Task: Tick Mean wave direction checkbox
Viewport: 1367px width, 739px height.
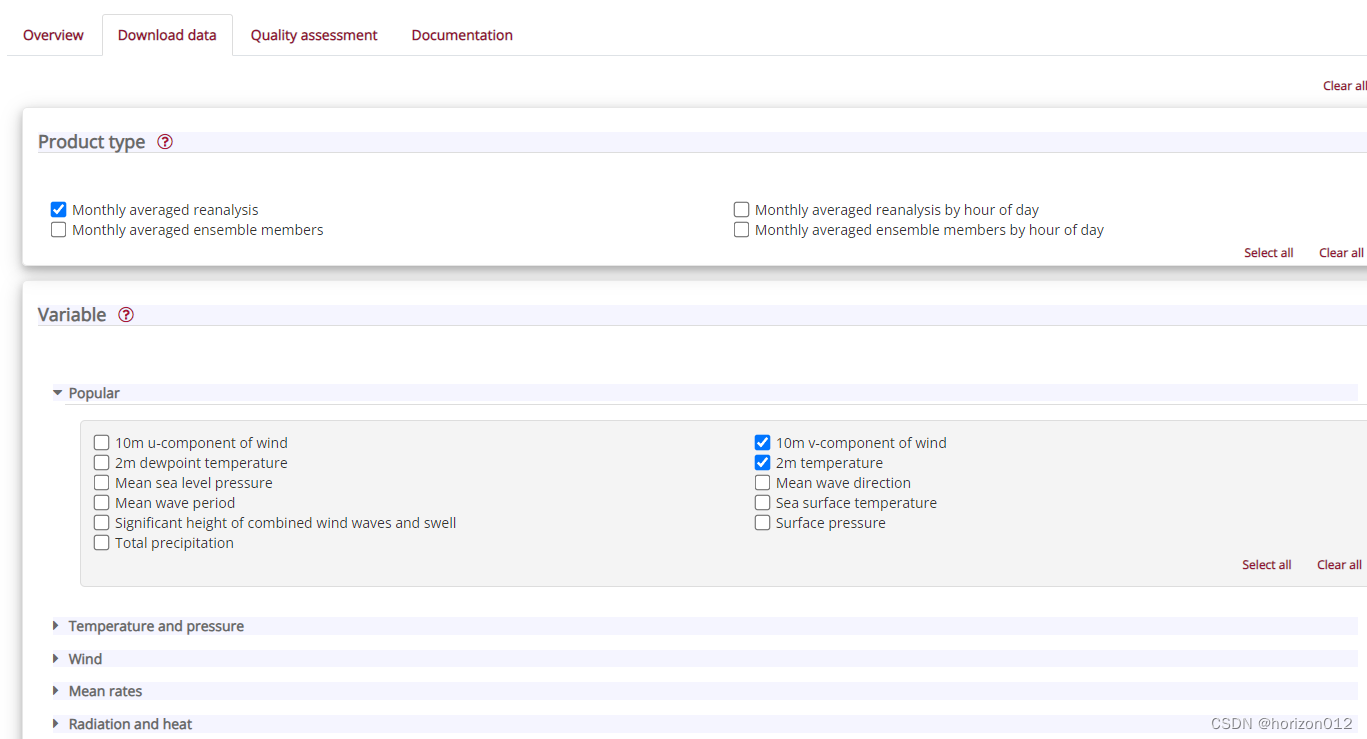Action: (762, 483)
